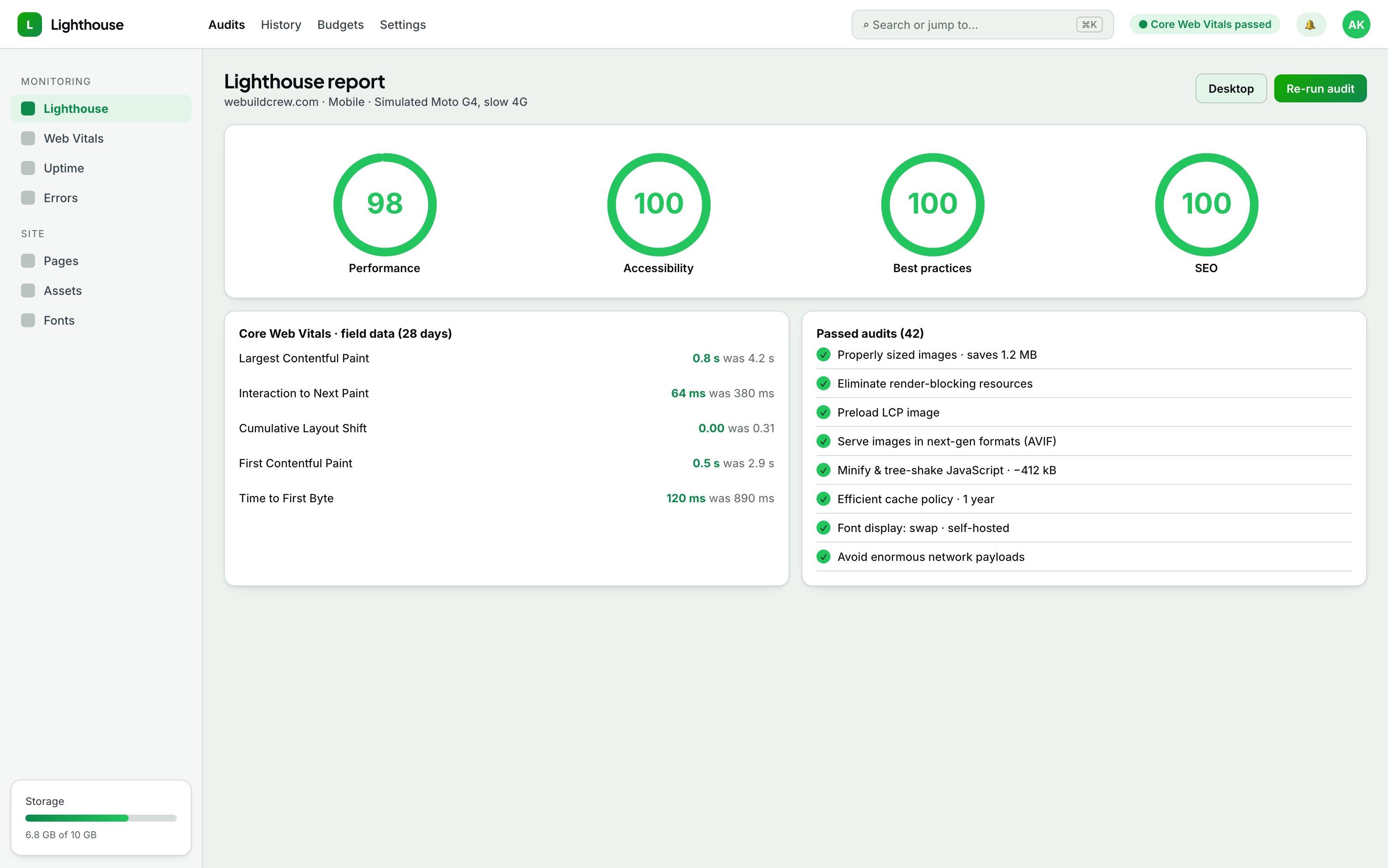Viewport: 1388px width, 868px height.
Task: Open the AK user avatar
Action: 1356,24
